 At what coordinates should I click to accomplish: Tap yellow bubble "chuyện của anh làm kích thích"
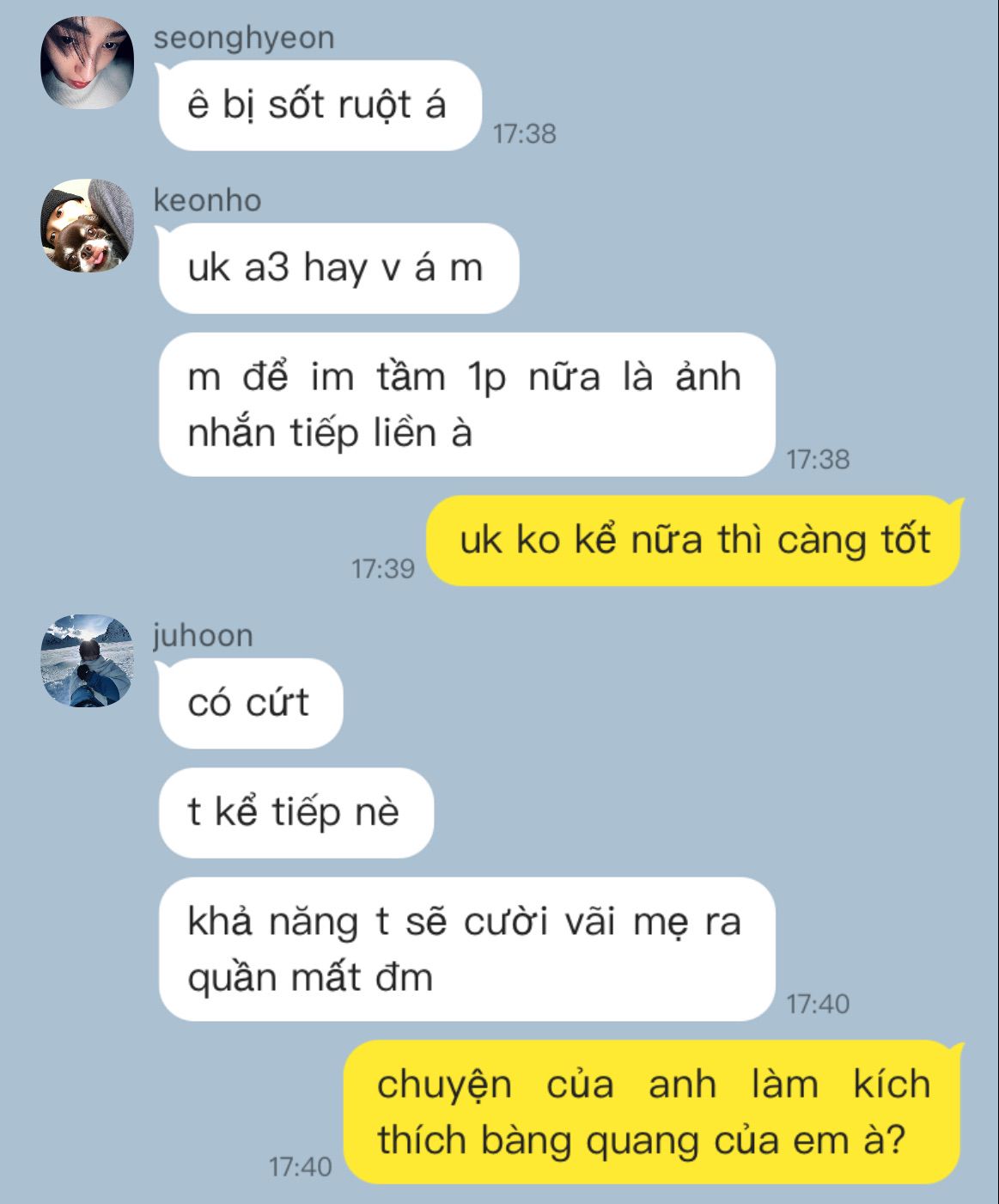point(653,1112)
